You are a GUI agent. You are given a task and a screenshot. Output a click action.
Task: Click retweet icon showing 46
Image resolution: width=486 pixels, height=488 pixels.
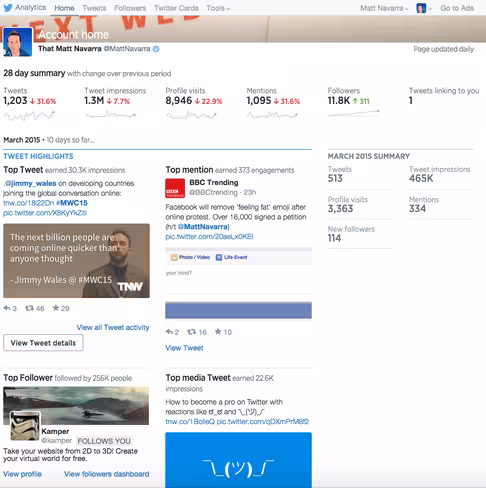pos(29,308)
